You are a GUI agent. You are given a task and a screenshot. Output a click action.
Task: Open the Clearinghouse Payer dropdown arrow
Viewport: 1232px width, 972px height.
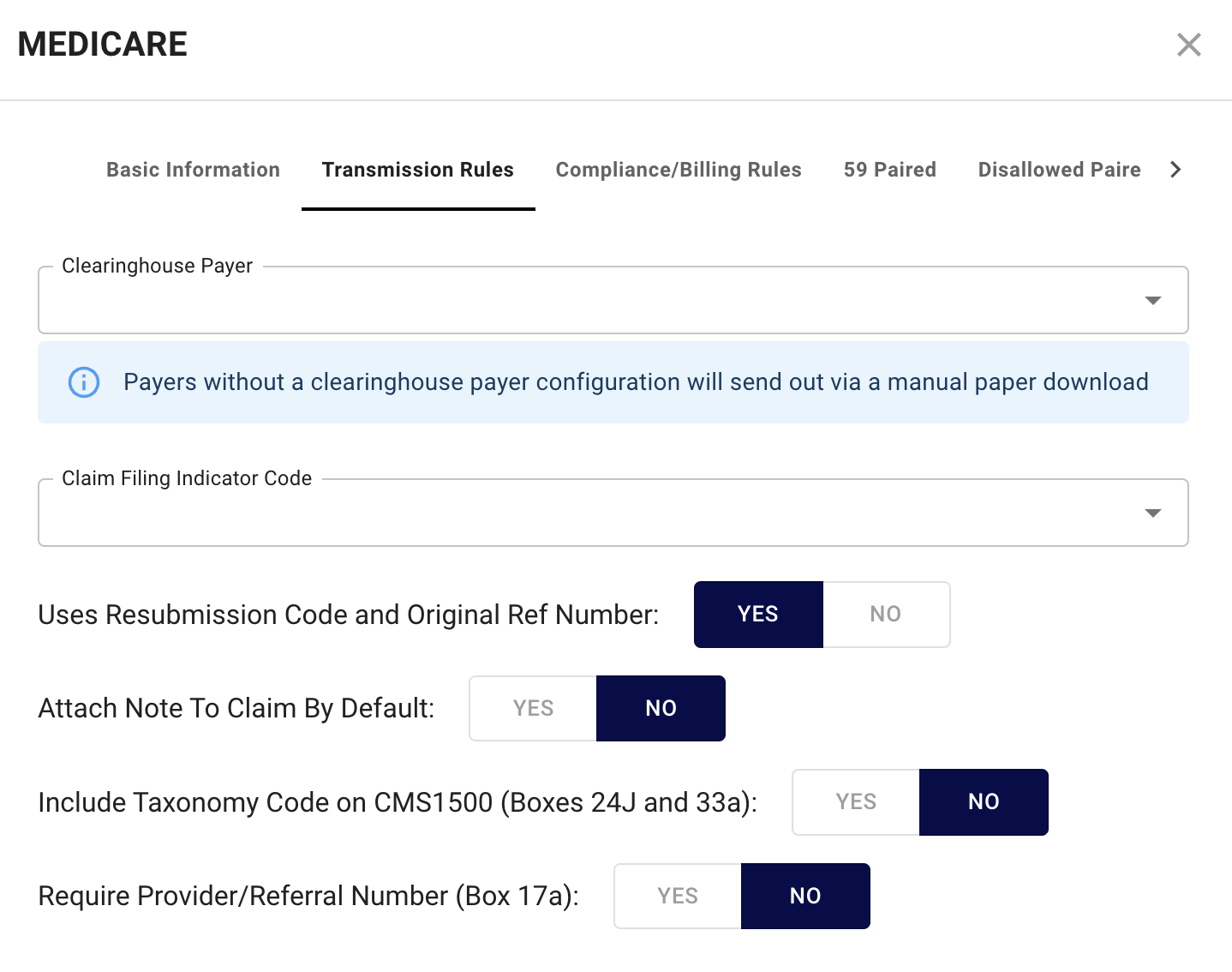(1153, 300)
